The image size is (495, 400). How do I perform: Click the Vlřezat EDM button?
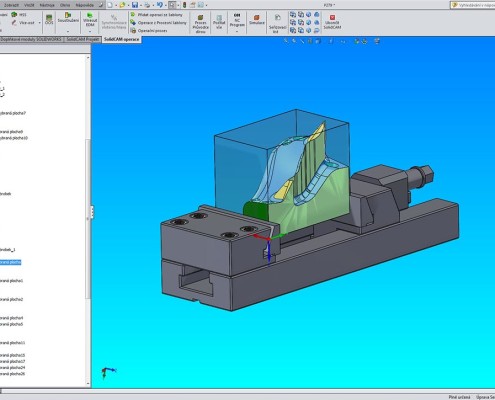pyautogui.click(x=90, y=20)
